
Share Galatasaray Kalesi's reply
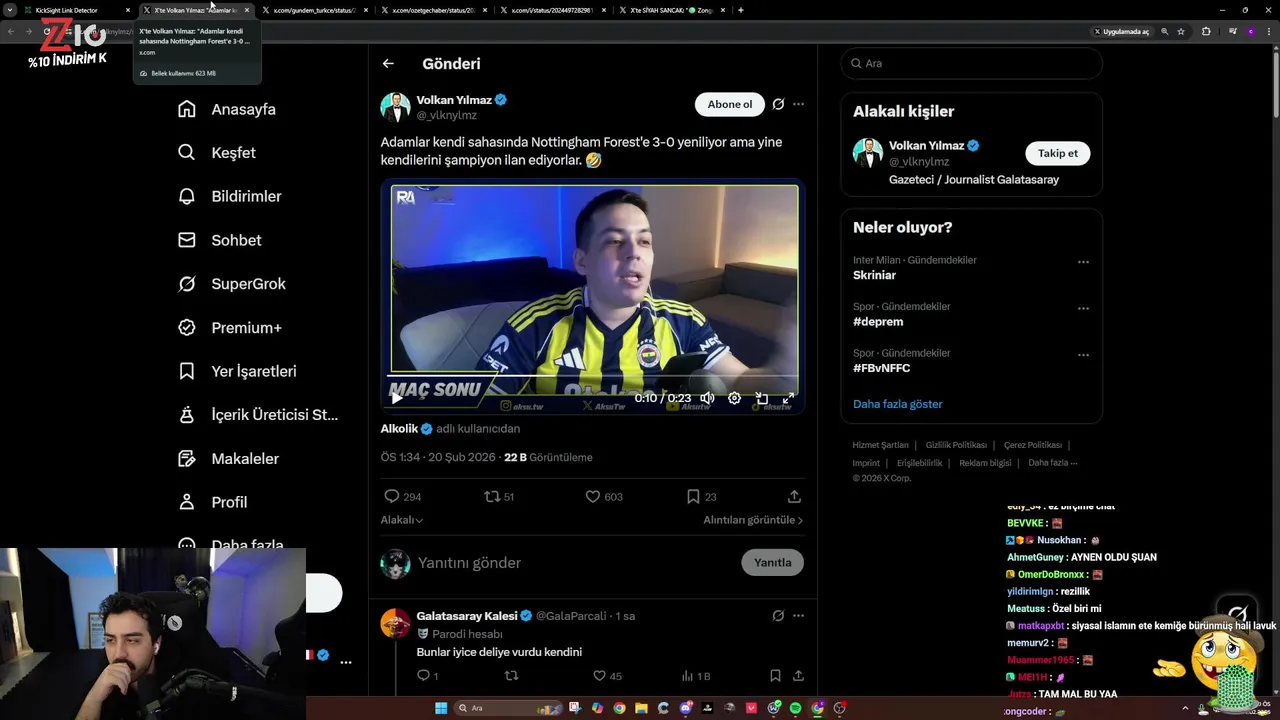[798, 676]
